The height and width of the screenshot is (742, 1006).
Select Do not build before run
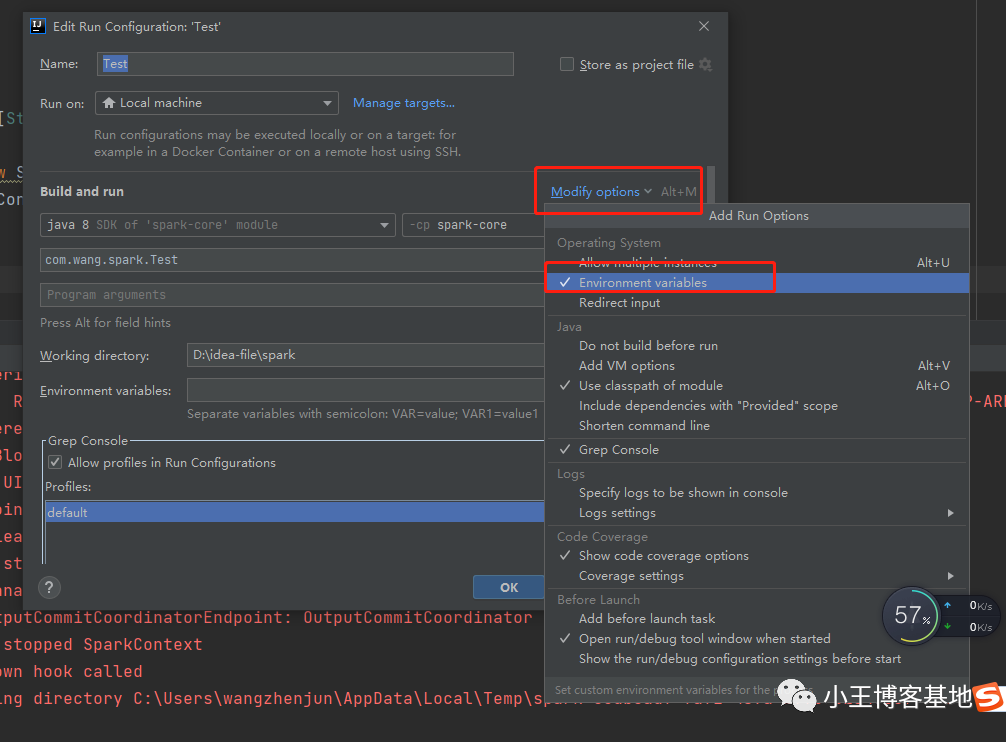coord(756,346)
